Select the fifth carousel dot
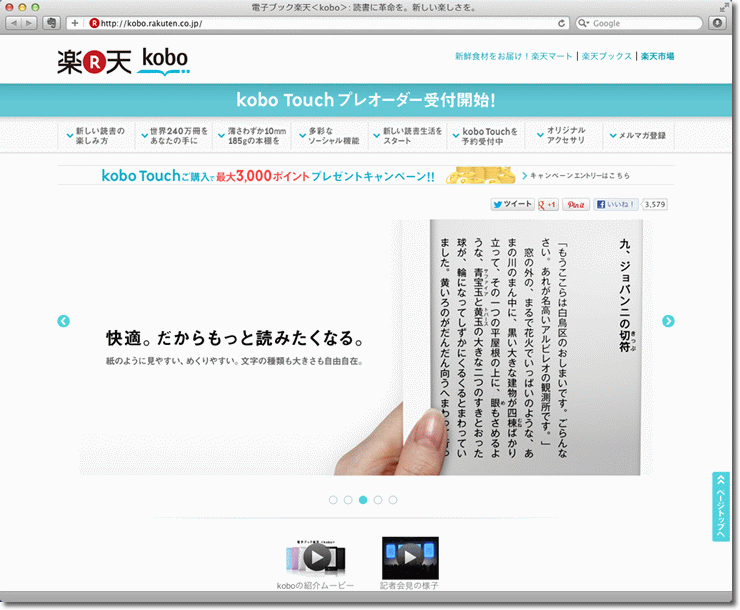740x610 pixels. [393, 500]
